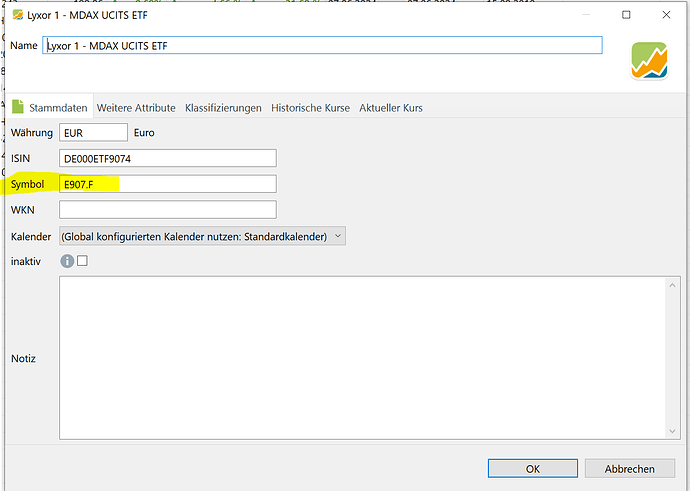Click the info icon next to inaktiv
The image size is (690, 491).
click(x=67, y=261)
